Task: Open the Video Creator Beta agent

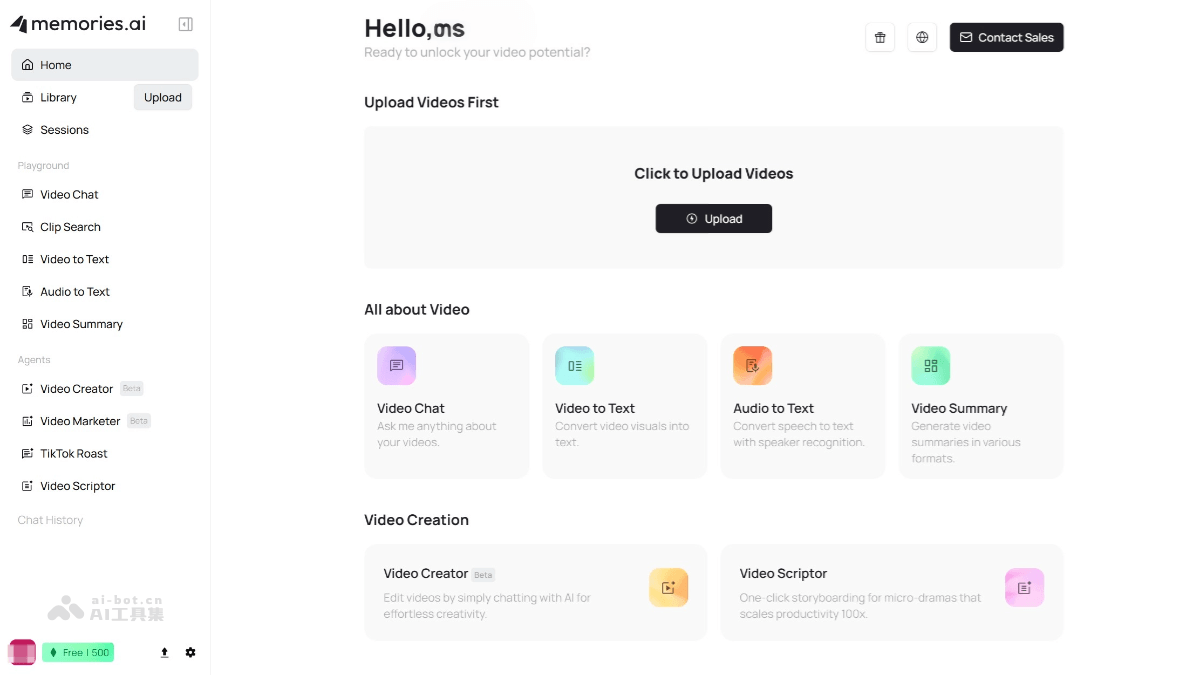Action: click(x=77, y=388)
